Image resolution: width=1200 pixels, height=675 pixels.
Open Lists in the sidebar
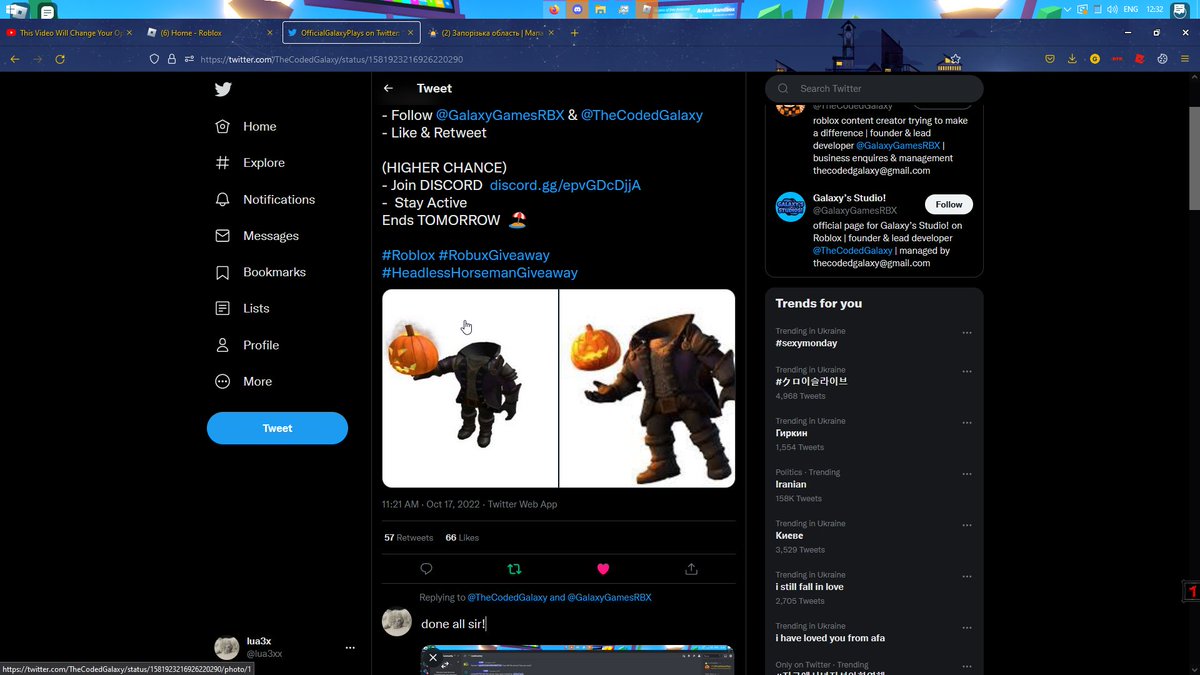[242, 308]
